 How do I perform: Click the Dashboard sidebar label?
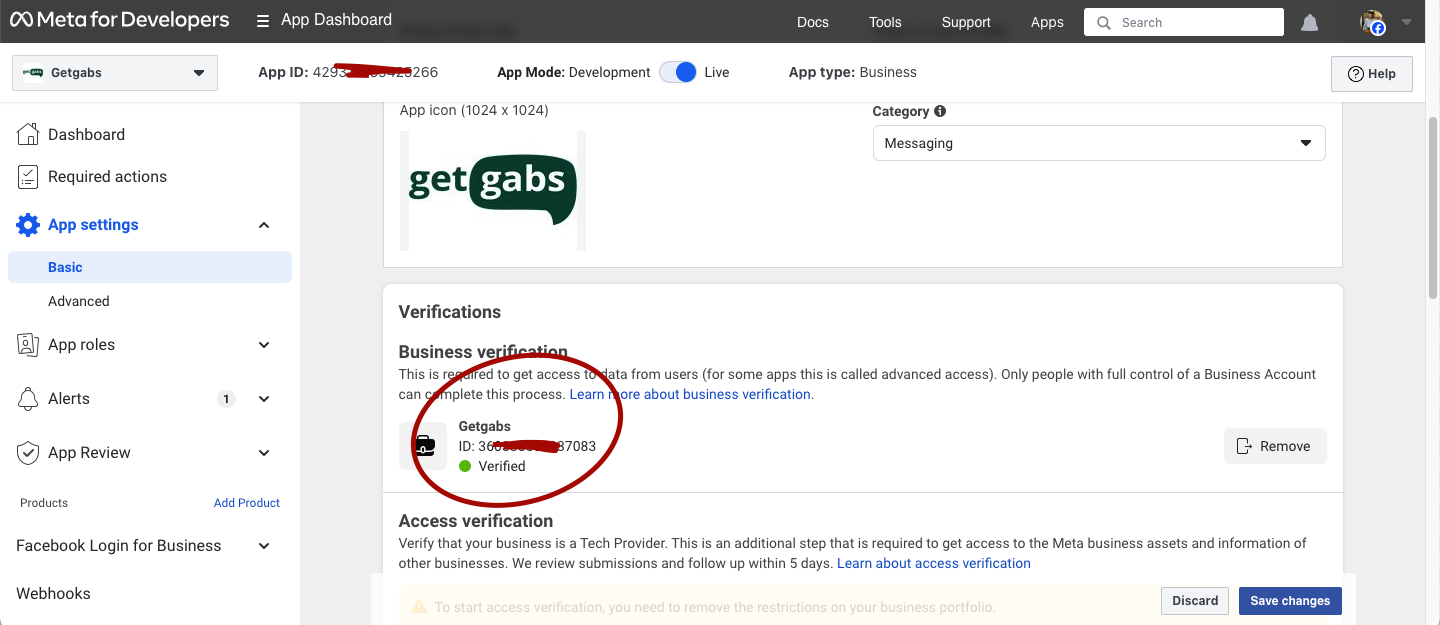[86, 134]
